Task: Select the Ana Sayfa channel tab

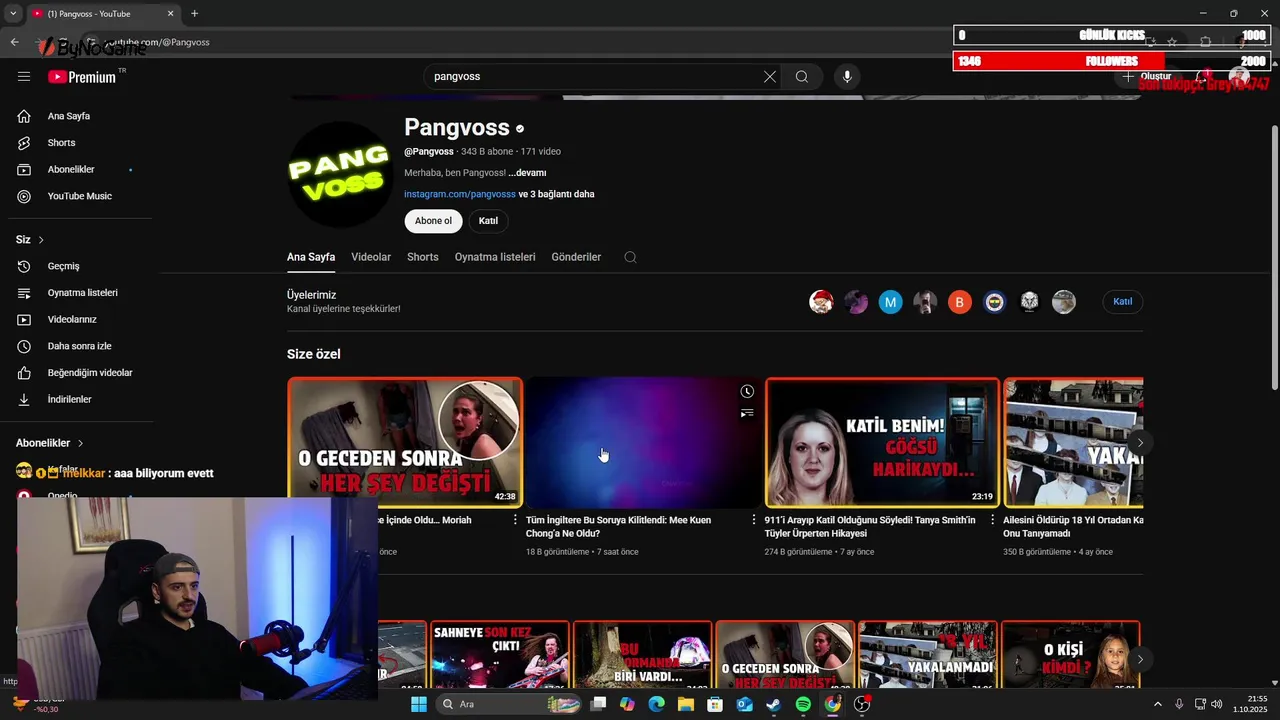Action: [x=311, y=257]
